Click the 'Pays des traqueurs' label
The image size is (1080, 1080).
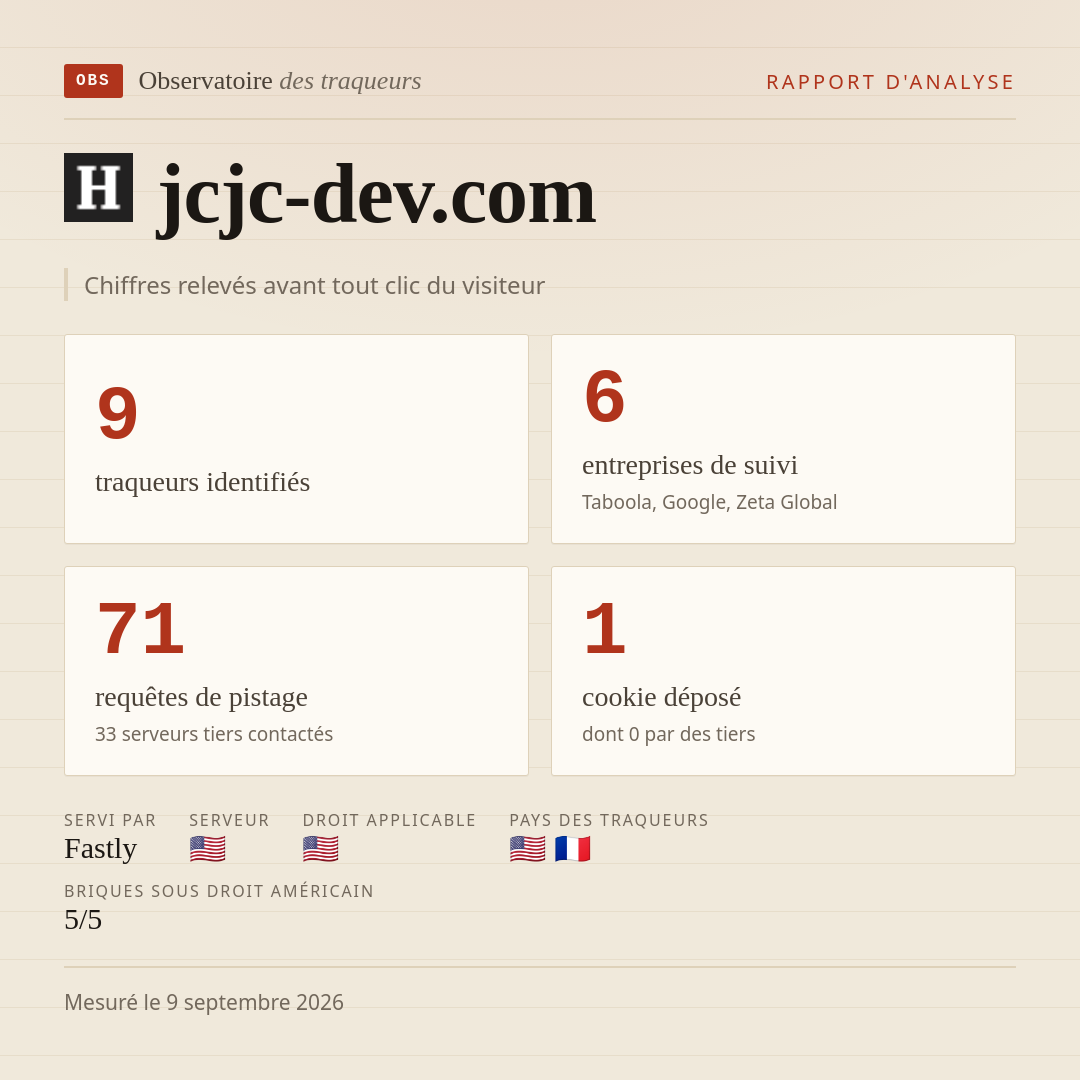(x=609, y=820)
